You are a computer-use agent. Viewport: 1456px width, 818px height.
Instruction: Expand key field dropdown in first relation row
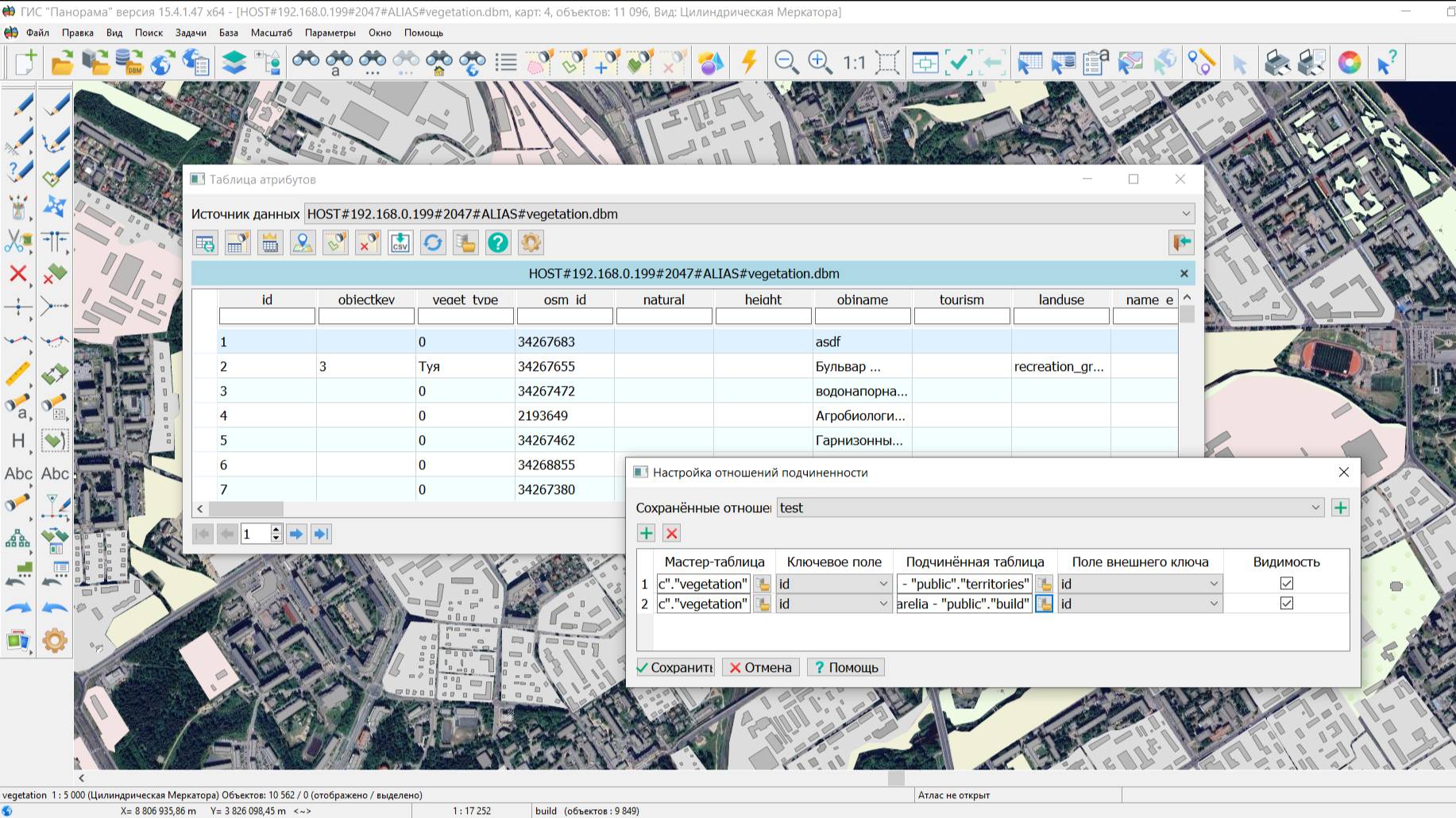pyautogui.click(x=882, y=584)
